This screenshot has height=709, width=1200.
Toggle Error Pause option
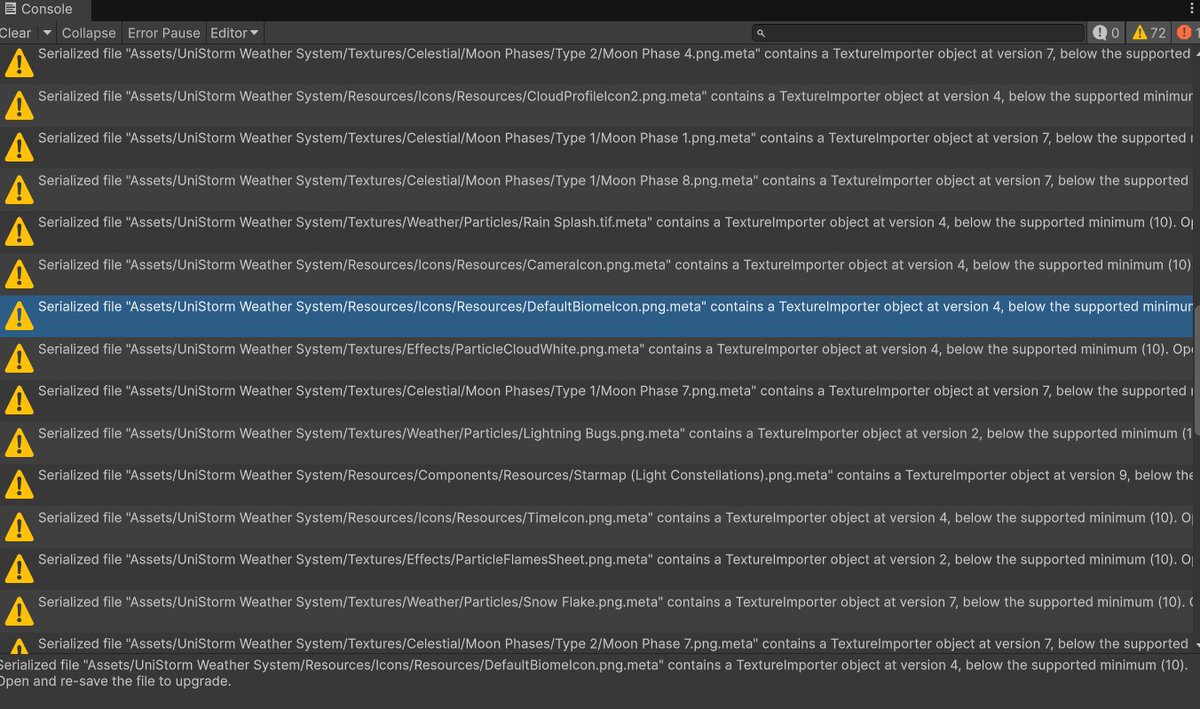point(164,33)
